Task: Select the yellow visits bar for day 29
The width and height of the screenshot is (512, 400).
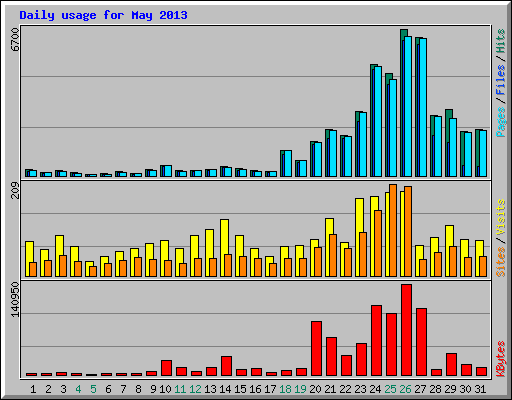Action: [x=449, y=251]
